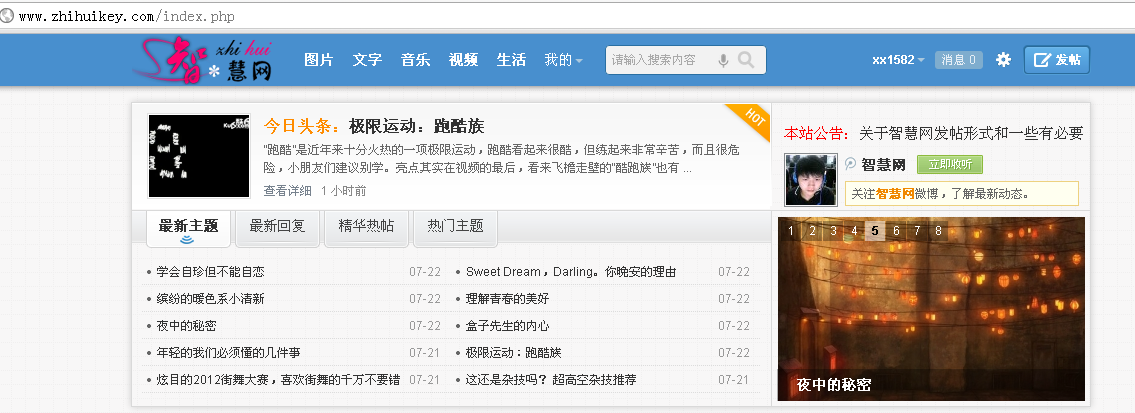Image resolution: width=1135 pixels, height=413 pixels.
Task: Click the 发帖 post button
Action: (x=1057, y=60)
